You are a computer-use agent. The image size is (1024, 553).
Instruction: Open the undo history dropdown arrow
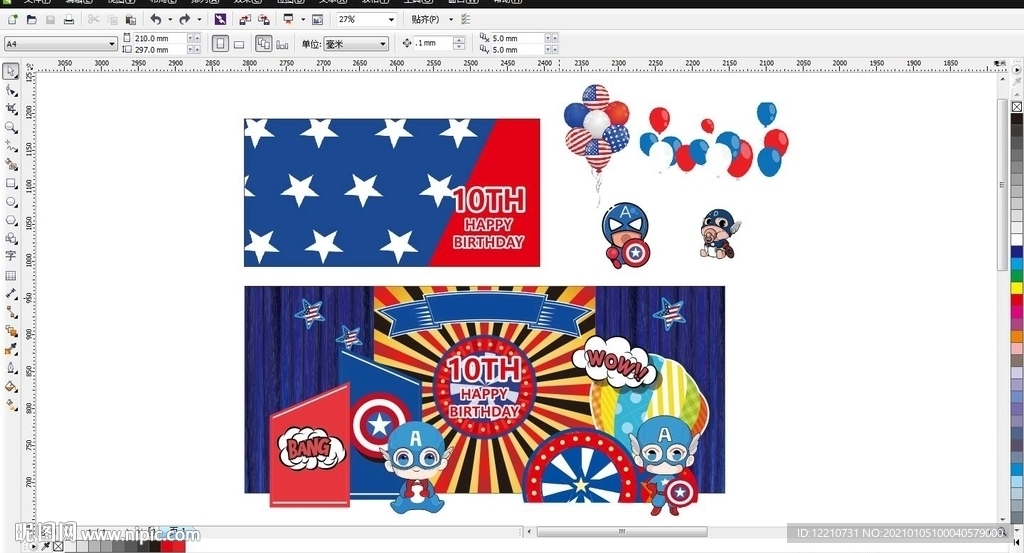pyautogui.click(x=170, y=20)
